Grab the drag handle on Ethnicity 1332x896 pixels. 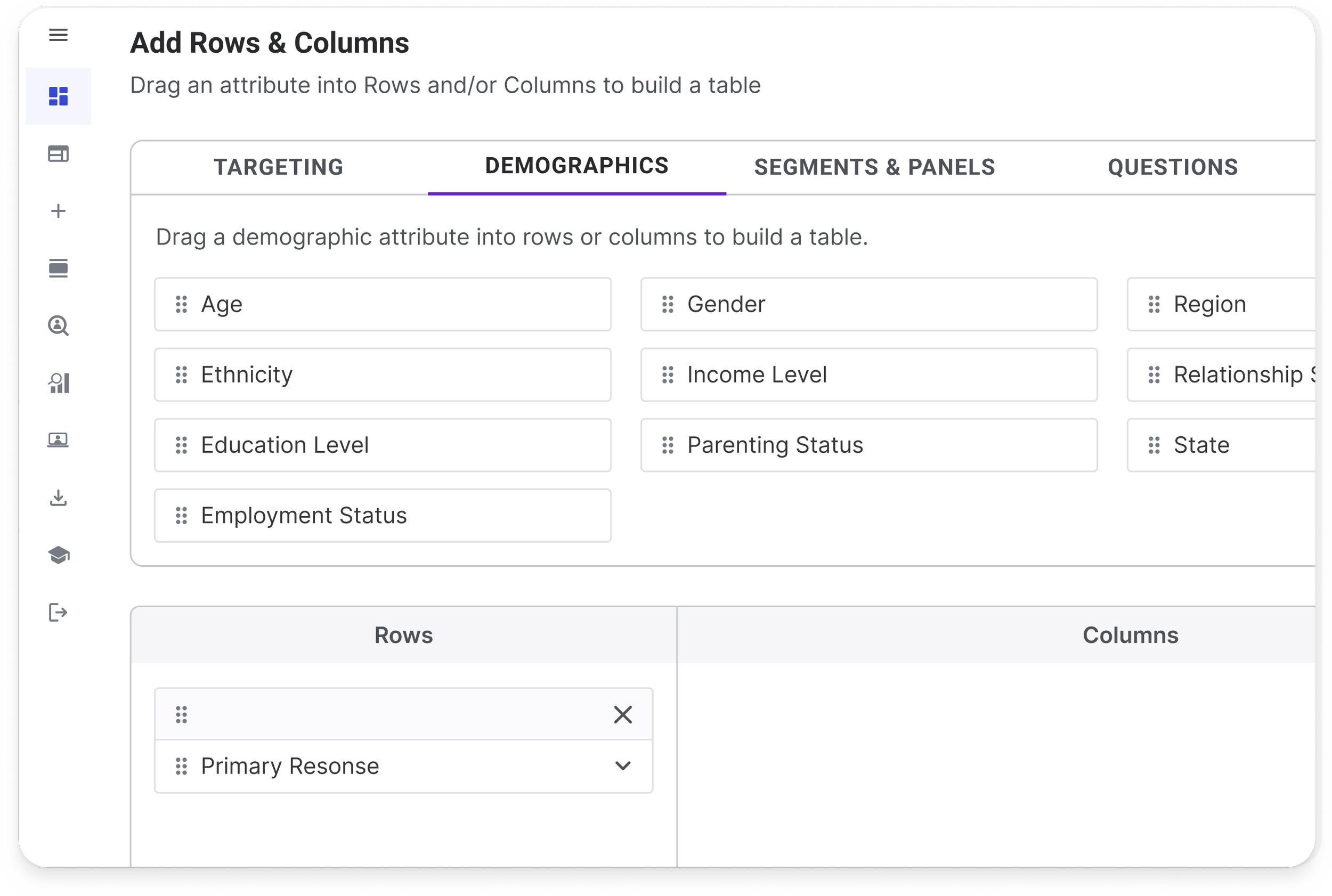181,375
